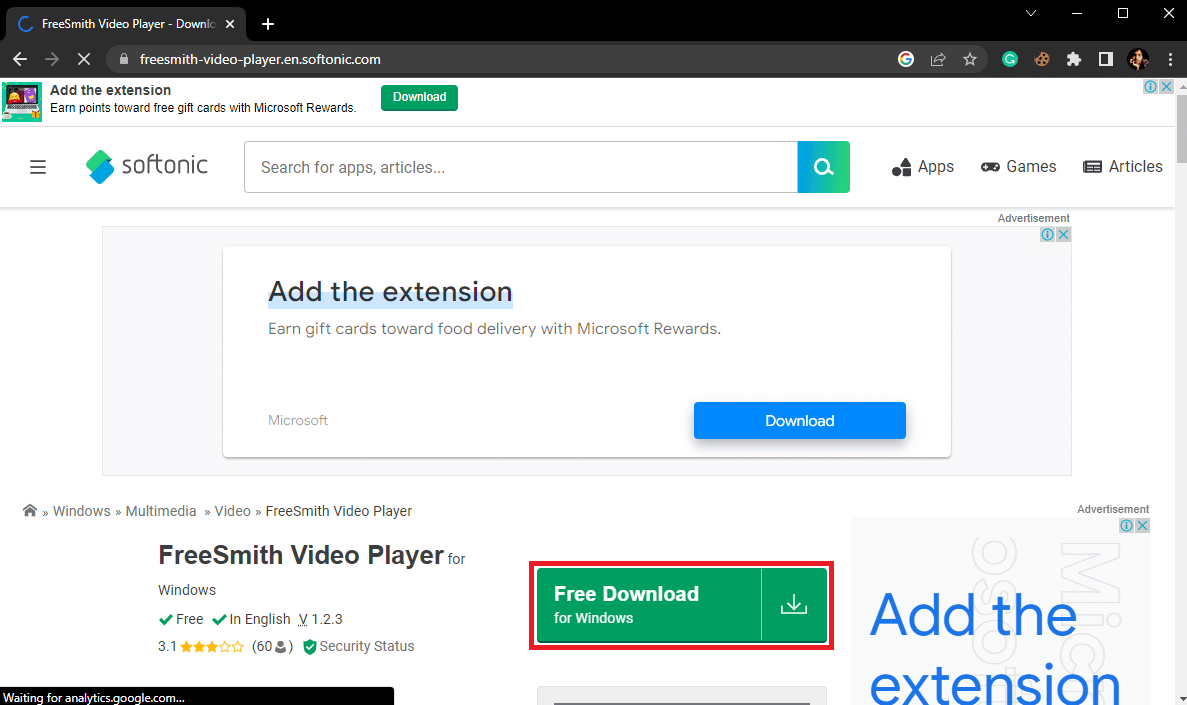Click the download arrow icon on green button

(794, 604)
